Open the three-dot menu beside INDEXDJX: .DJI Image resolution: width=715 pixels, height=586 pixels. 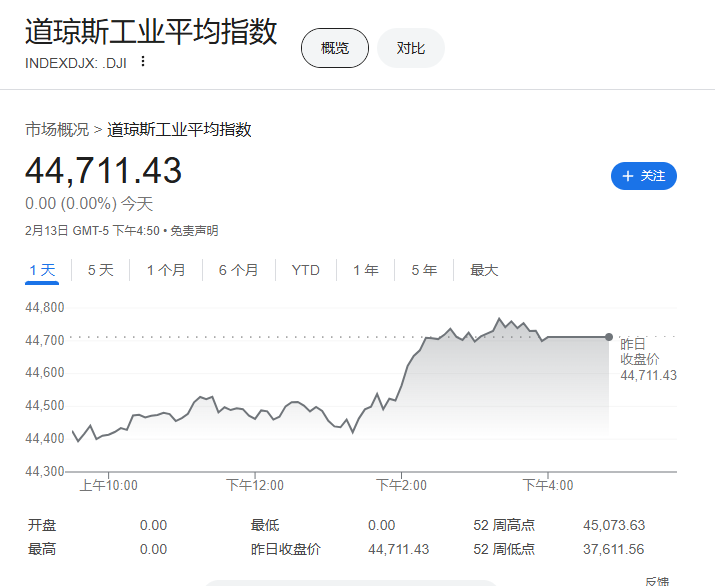143,62
